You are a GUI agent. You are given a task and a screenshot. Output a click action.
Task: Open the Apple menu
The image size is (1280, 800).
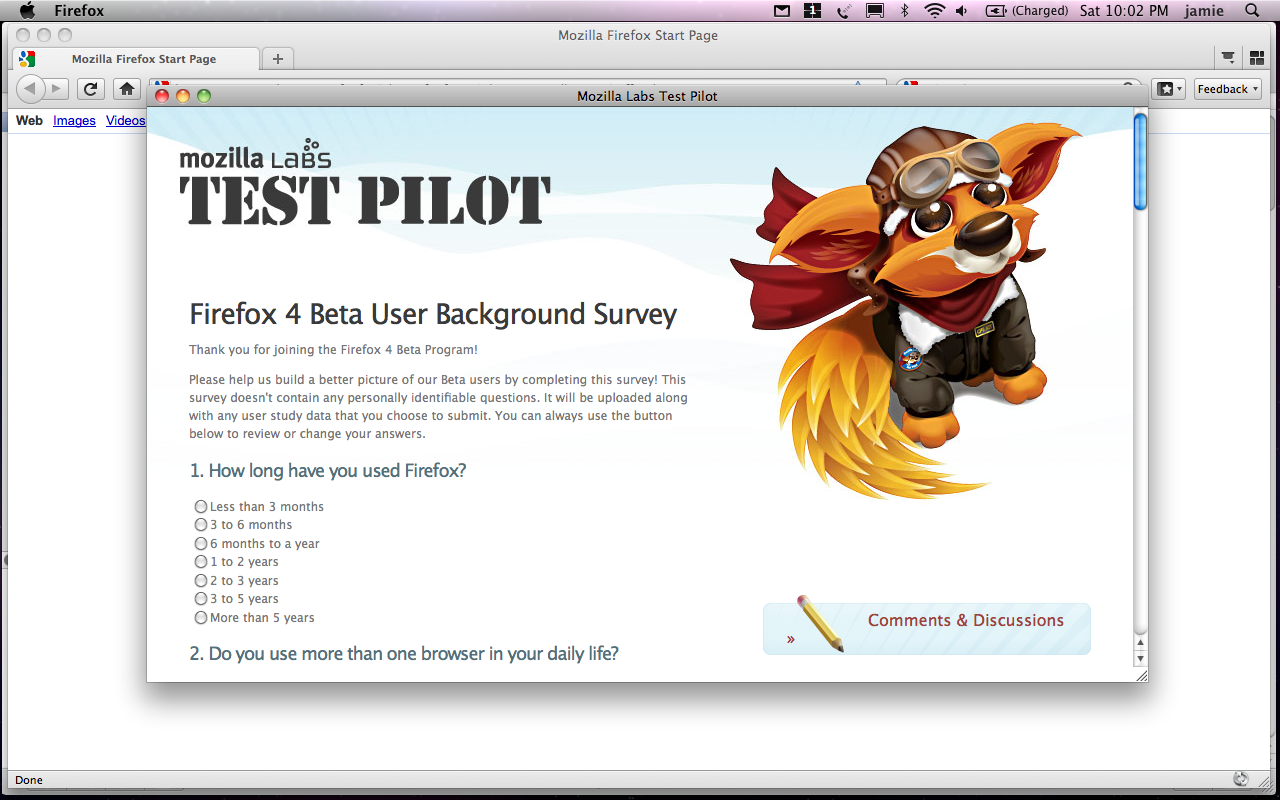point(27,11)
